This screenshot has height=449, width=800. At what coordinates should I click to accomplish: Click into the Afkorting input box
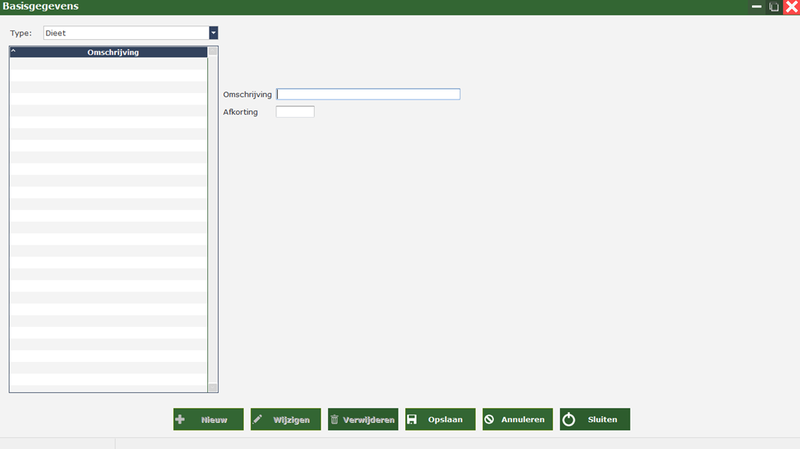click(x=295, y=112)
